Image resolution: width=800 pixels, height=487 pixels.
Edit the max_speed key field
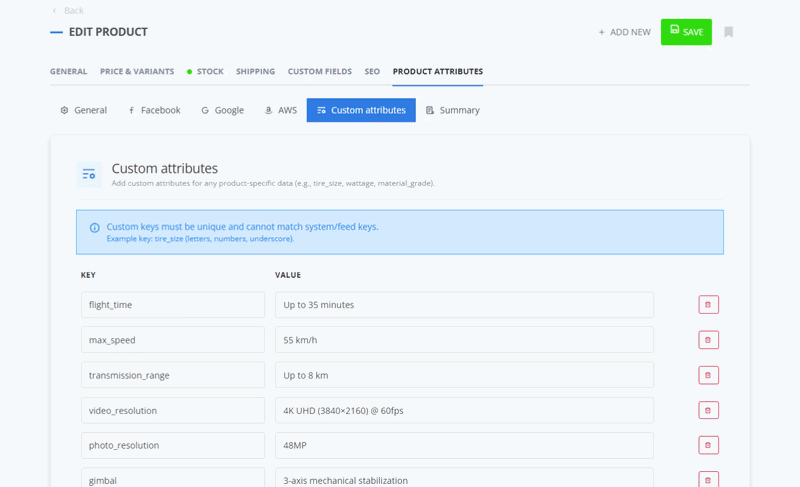click(x=173, y=340)
